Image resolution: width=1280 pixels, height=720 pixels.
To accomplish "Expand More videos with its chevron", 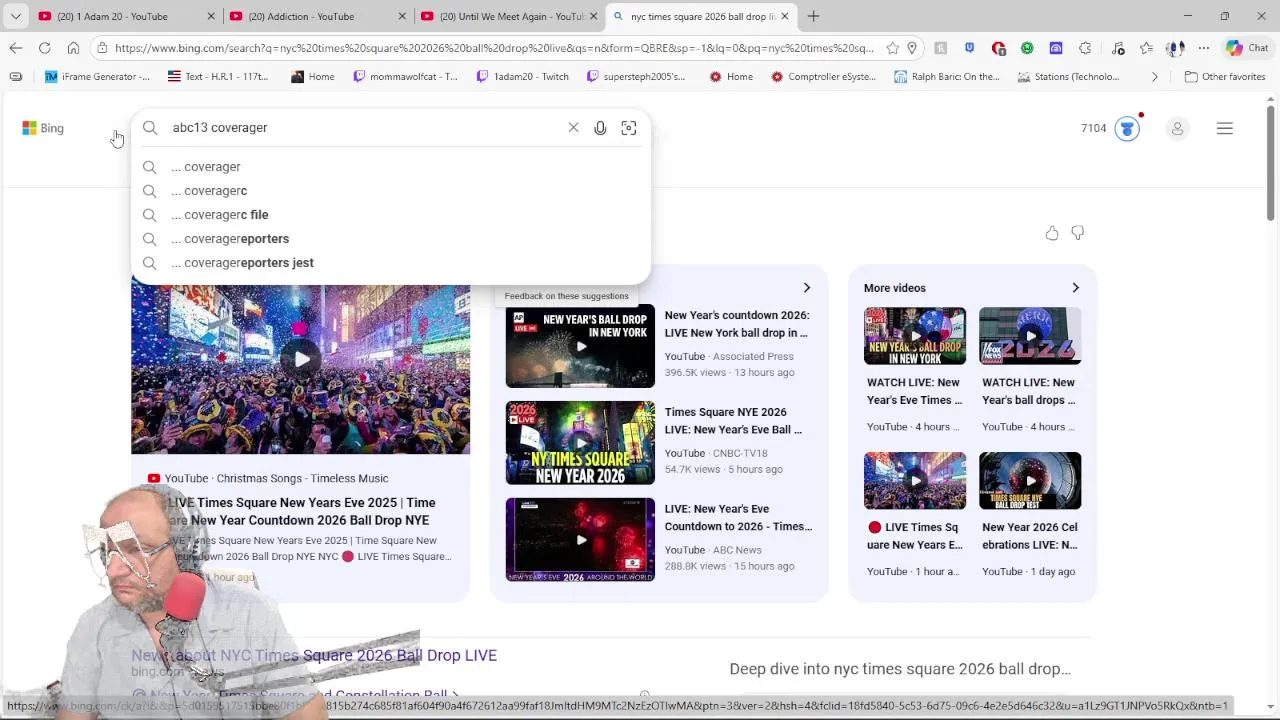I will point(1075,288).
